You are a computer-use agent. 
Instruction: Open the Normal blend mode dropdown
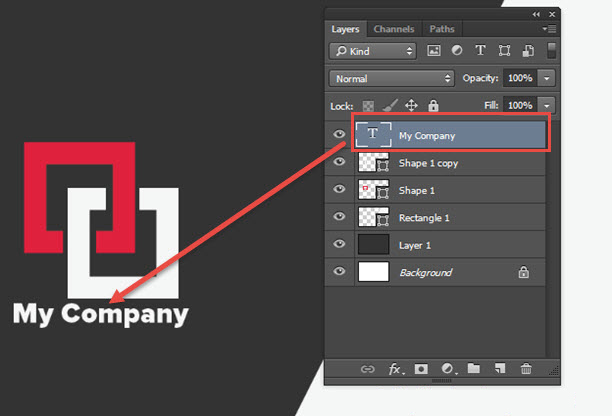tap(392, 78)
